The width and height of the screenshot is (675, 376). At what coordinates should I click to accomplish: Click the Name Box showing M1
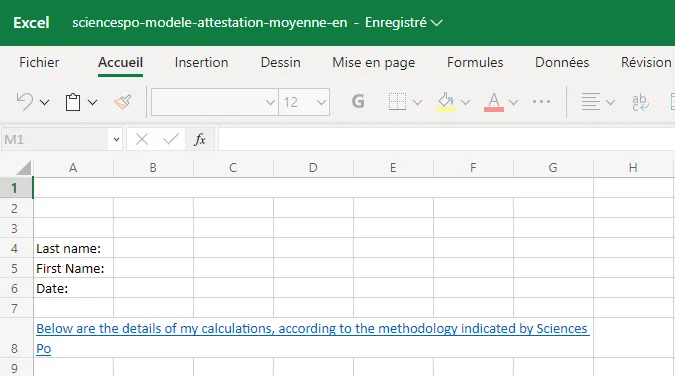(55, 140)
